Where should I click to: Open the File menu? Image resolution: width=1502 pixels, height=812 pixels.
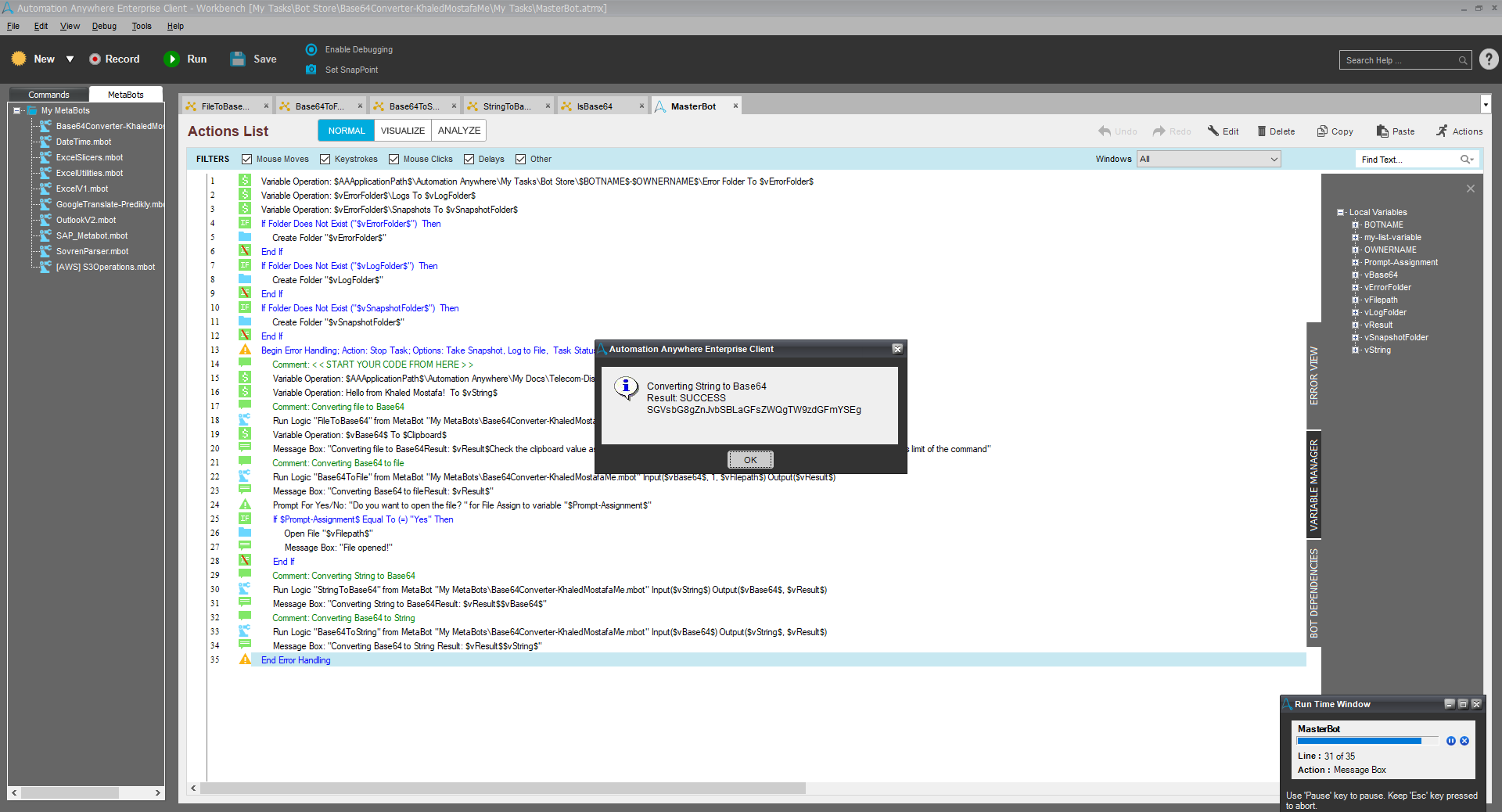pos(13,26)
